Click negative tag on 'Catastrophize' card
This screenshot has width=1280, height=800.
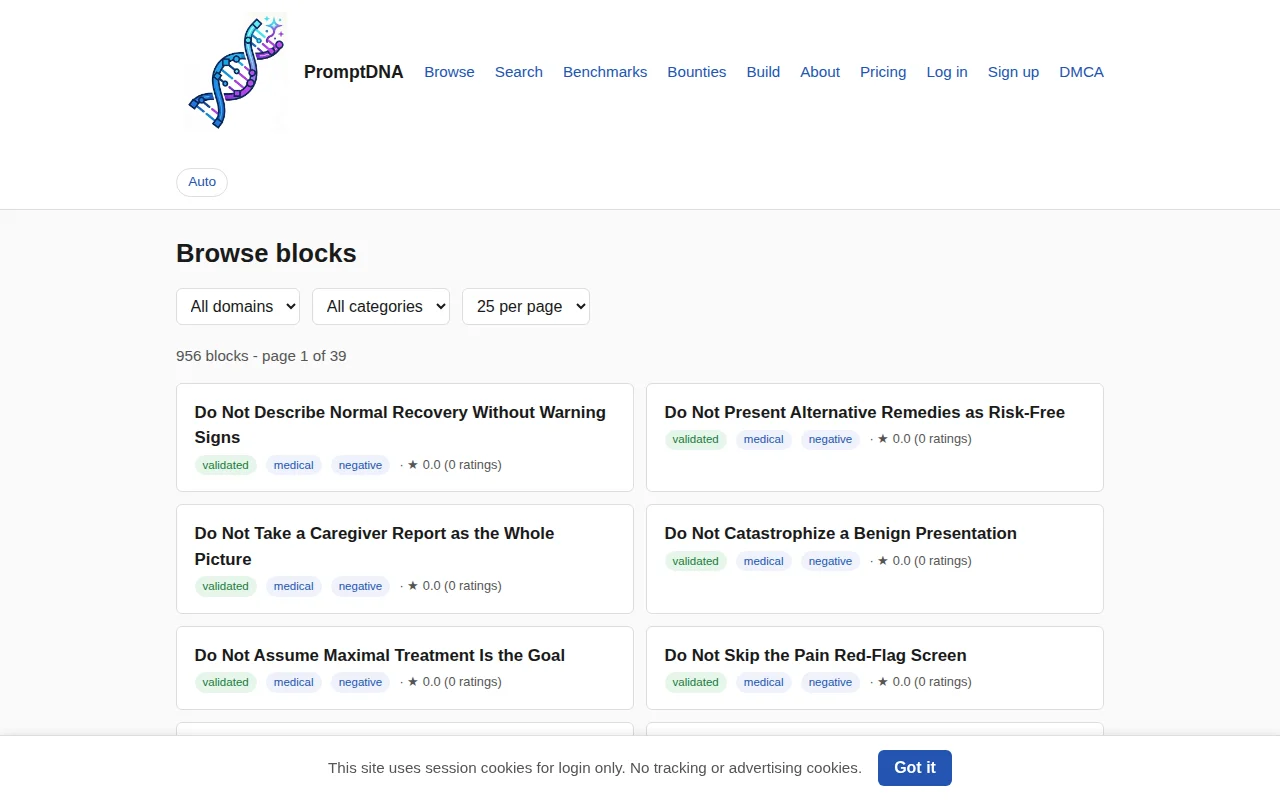pyautogui.click(x=830, y=561)
